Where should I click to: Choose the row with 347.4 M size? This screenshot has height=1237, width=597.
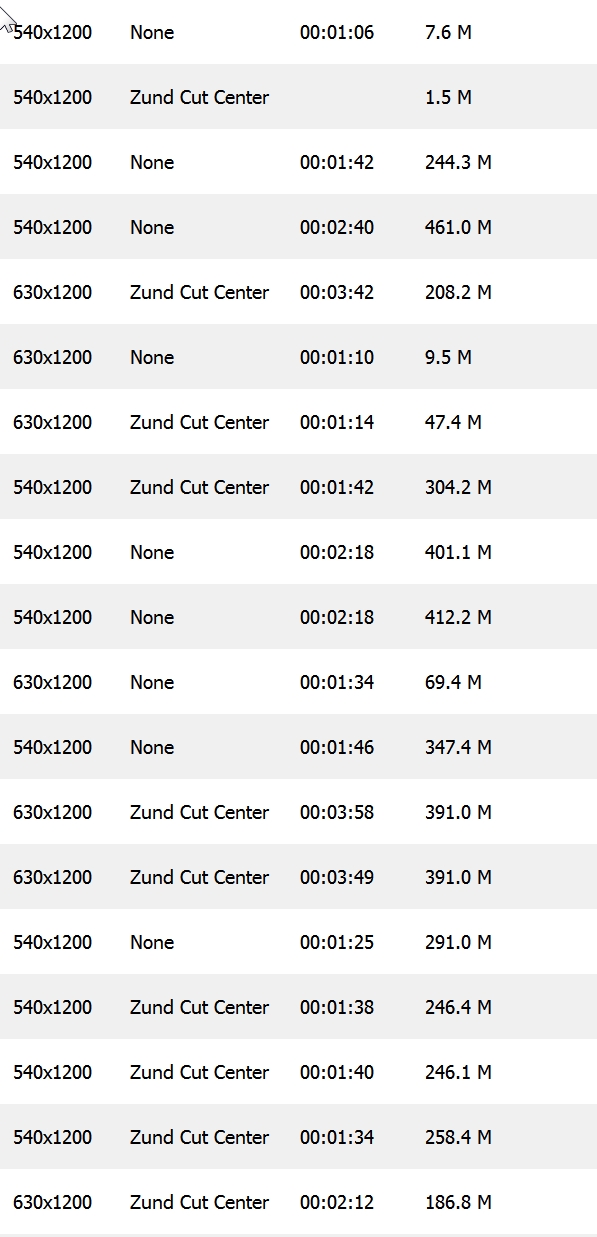pyautogui.click(x=298, y=747)
